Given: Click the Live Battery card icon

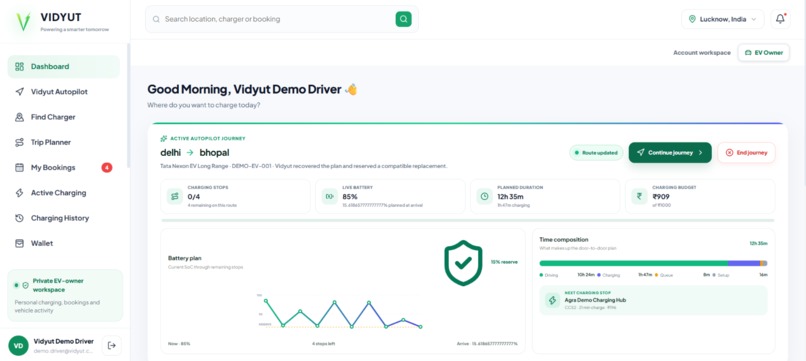Looking at the screenshot, I should 329,196.
